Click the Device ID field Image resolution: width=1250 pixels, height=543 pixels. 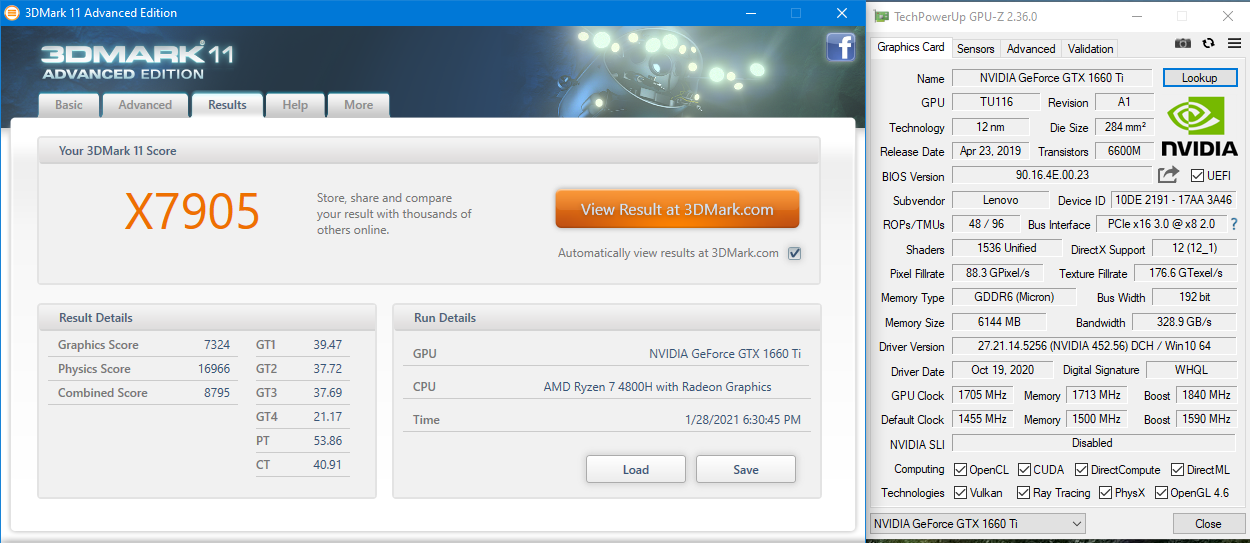point(1173,200)
